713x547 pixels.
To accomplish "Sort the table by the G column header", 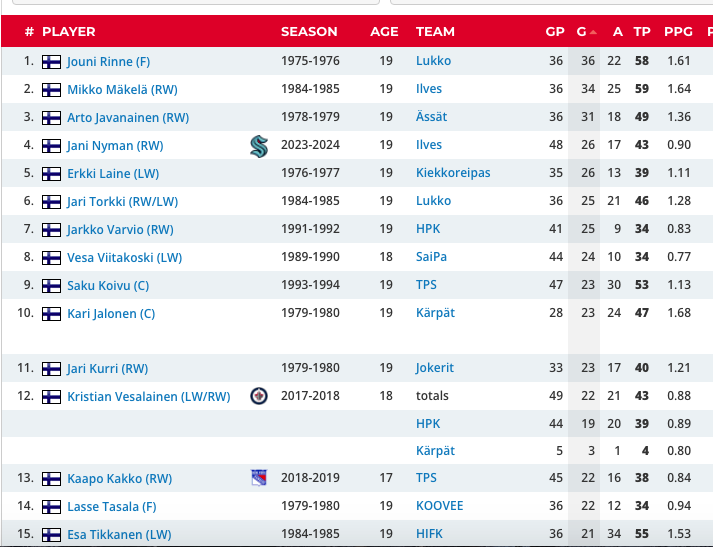I will point(584,31).
